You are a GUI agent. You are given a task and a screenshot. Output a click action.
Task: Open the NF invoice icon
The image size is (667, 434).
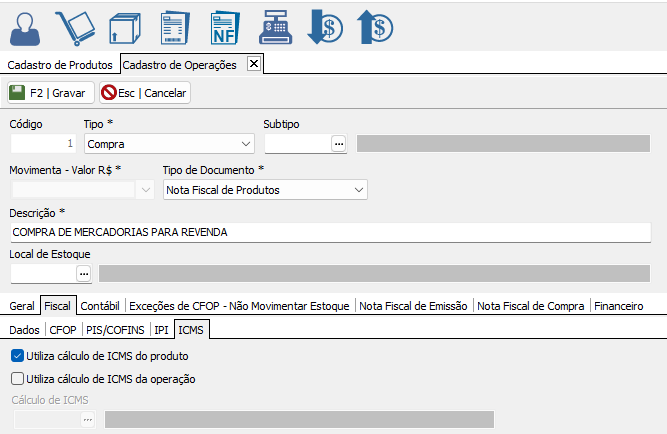tap(224, 28)
